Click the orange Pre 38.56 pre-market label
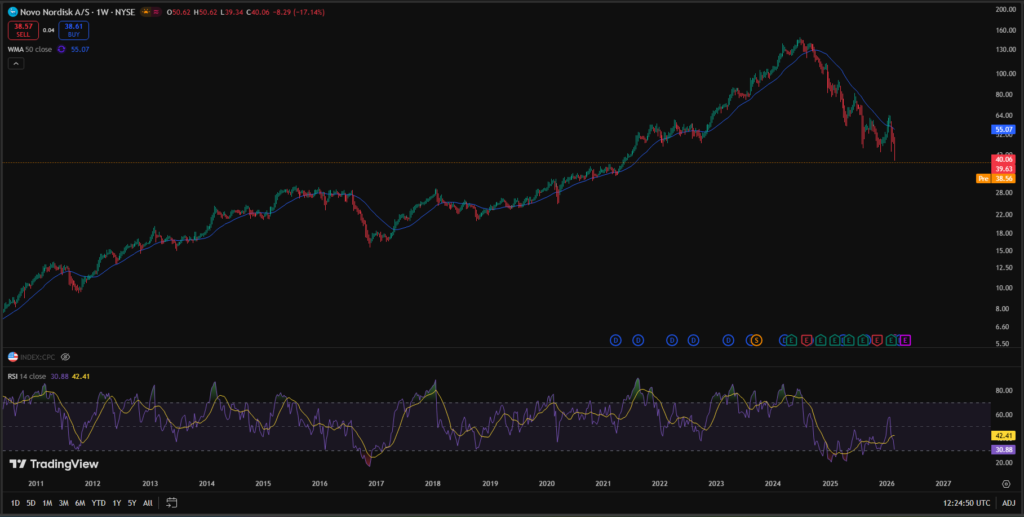 [x=996, y=178]
